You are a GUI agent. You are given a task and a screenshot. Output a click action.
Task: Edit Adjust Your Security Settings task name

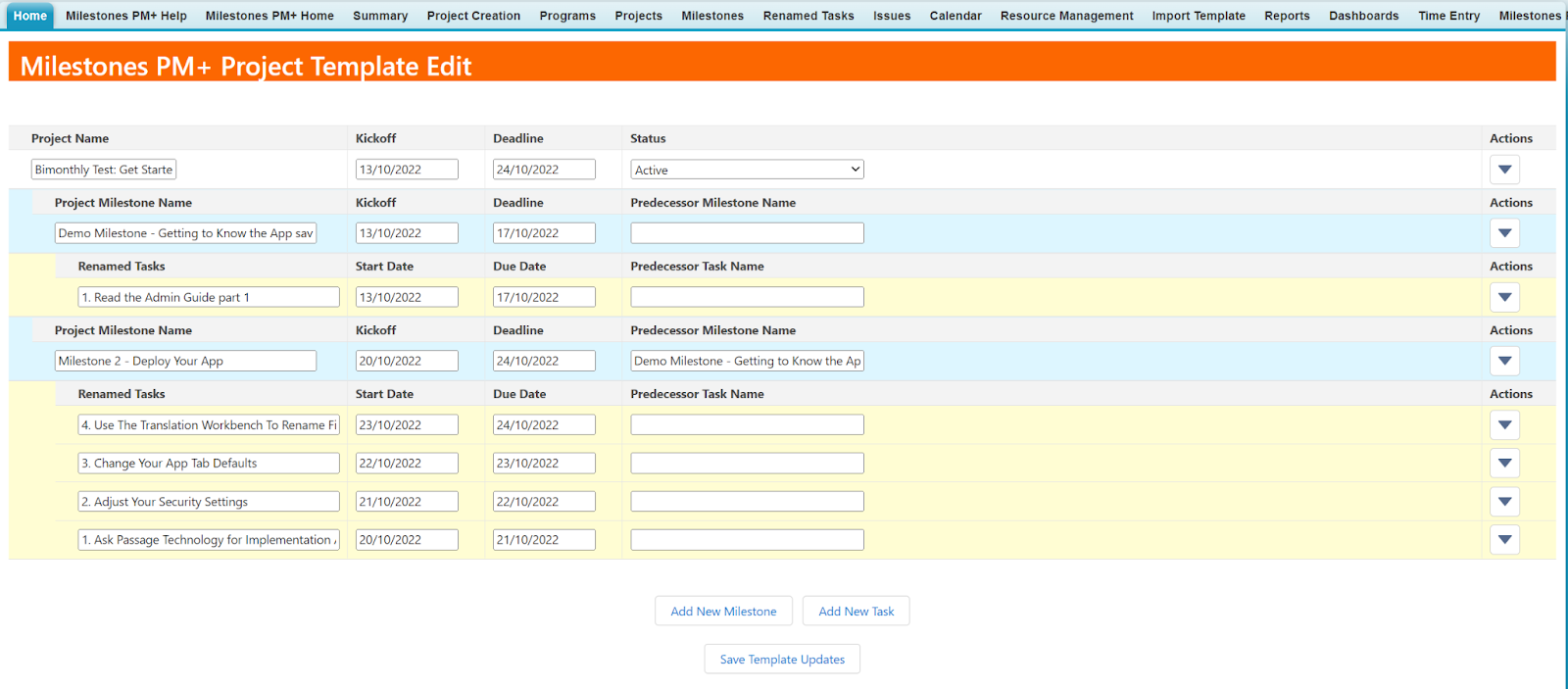tap(209, 502)
